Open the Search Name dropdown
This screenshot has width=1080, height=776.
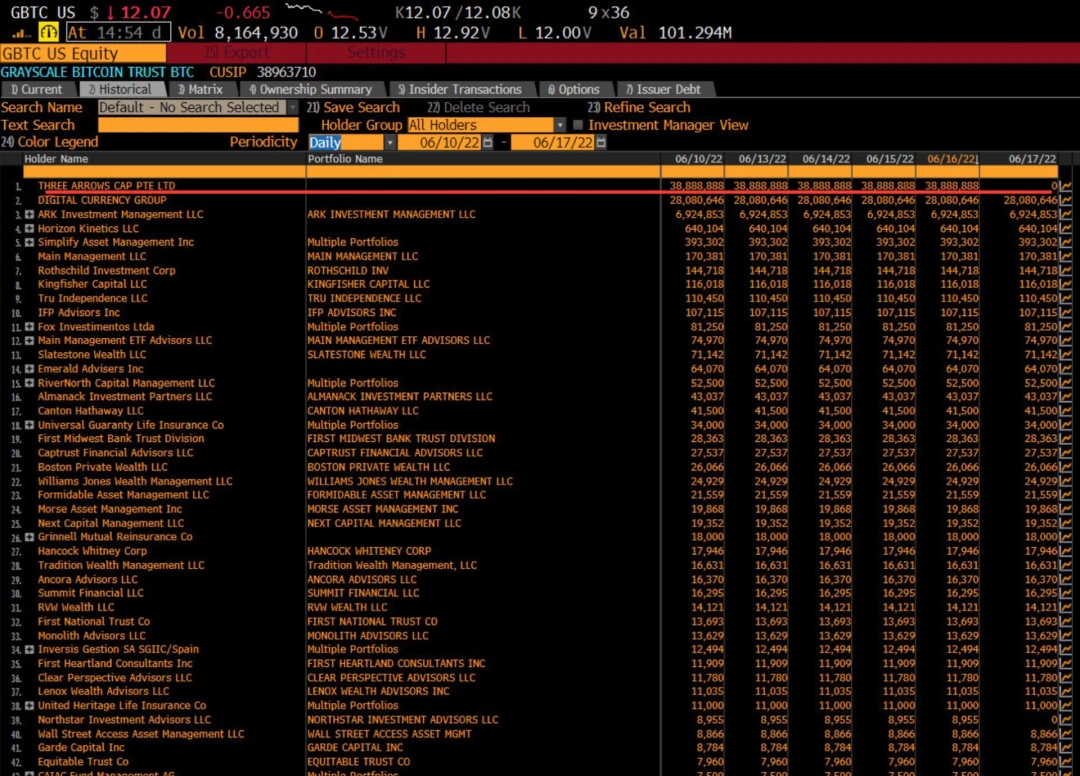pyautogui.click(x=292, y=107)
